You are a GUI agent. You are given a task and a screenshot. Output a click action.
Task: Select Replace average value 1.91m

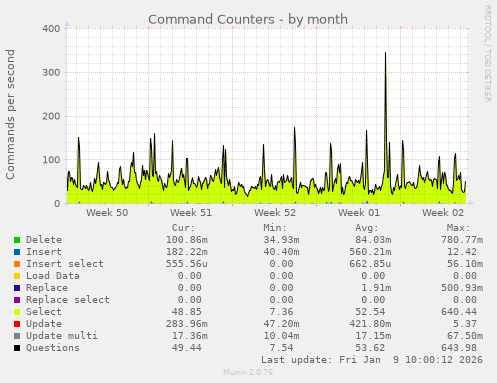click(x=376, y=288)
